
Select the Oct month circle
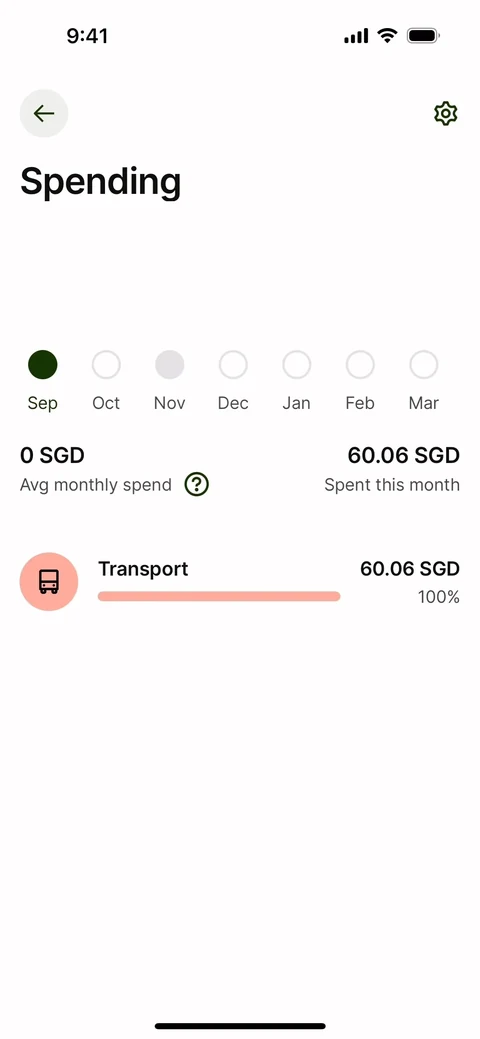106,365
